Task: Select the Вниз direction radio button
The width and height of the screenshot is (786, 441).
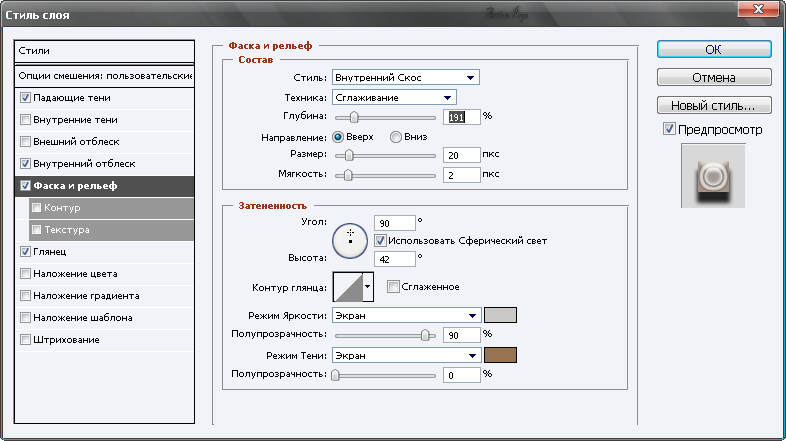Action: 396,136
